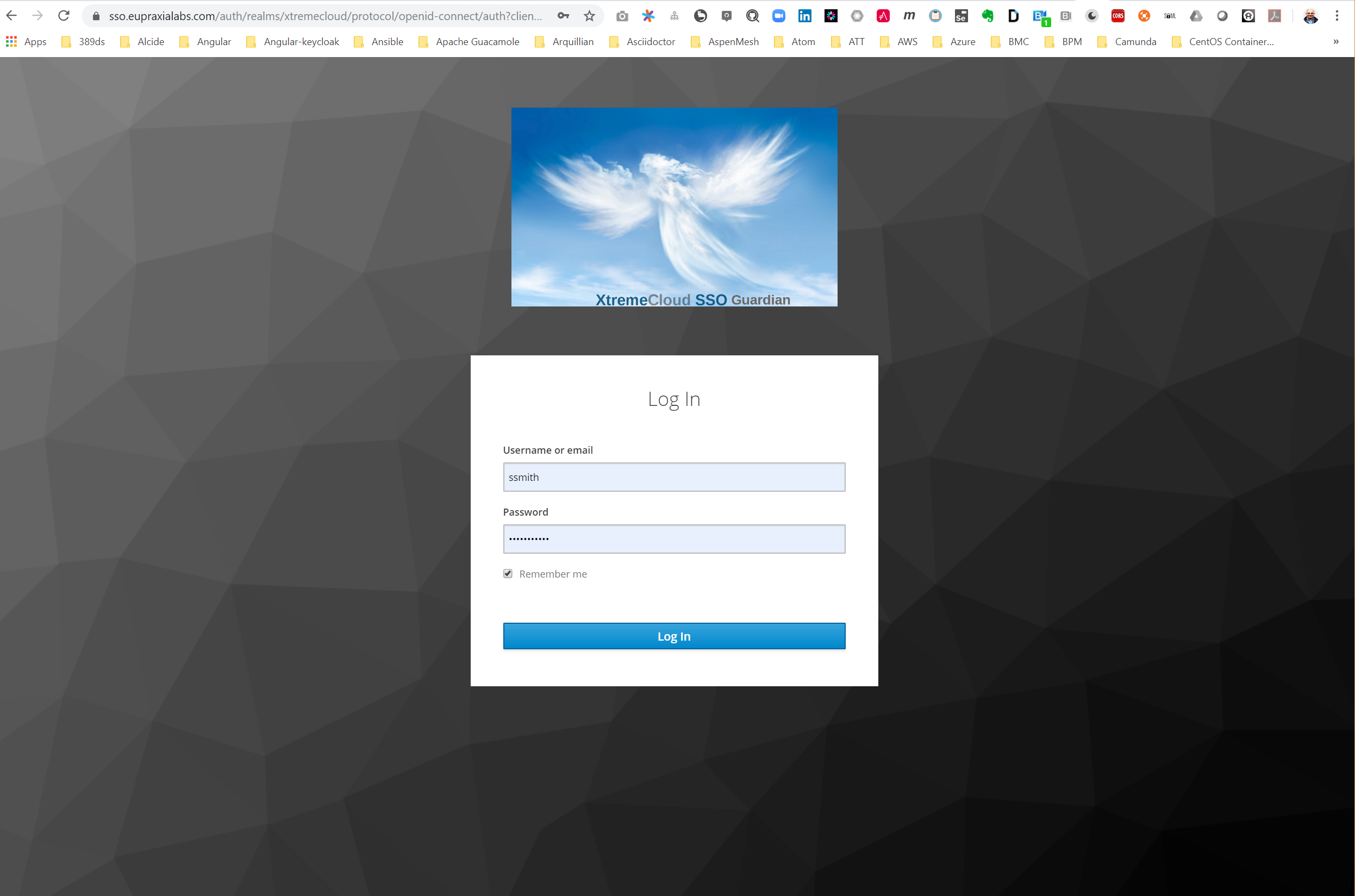1355x896 pixels.
Task: Open the italic m extension icon
Action: 909,16
